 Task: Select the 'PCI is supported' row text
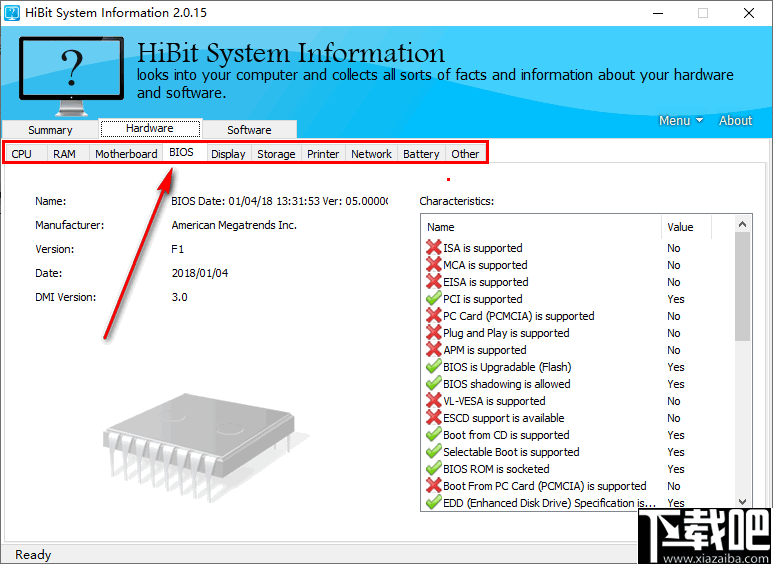tap(483, 299)
